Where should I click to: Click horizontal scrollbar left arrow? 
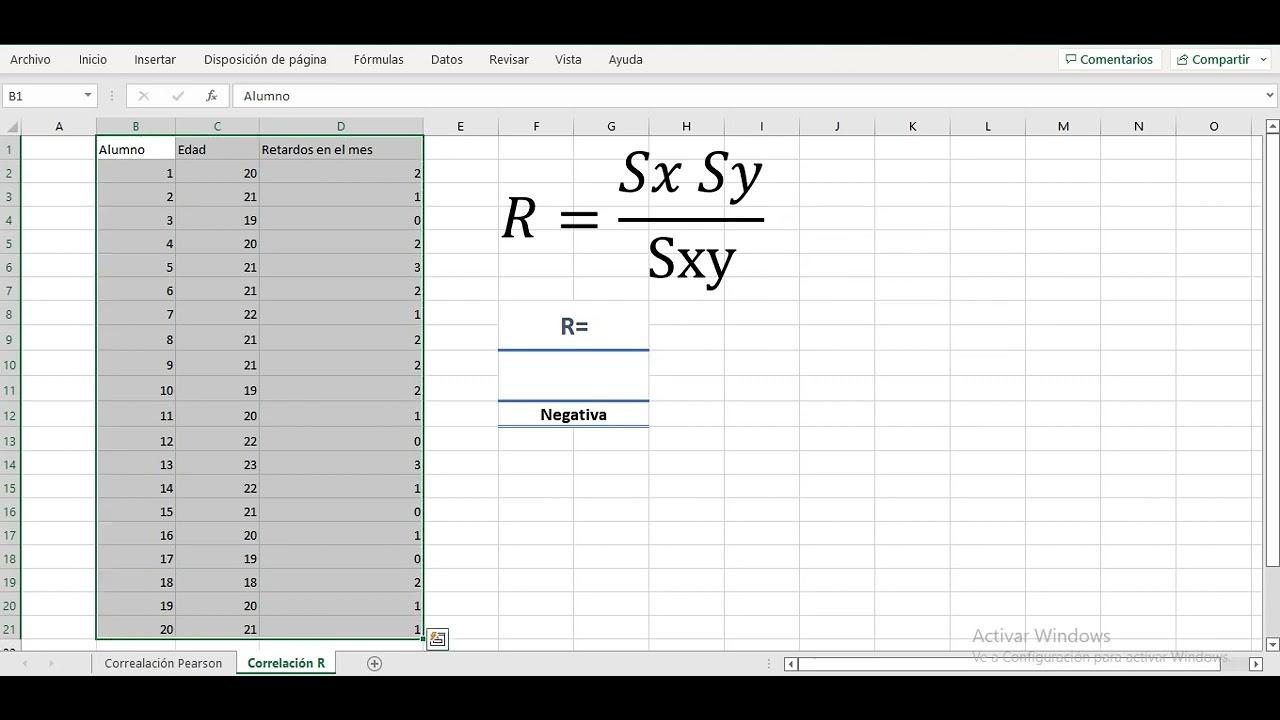791,664
